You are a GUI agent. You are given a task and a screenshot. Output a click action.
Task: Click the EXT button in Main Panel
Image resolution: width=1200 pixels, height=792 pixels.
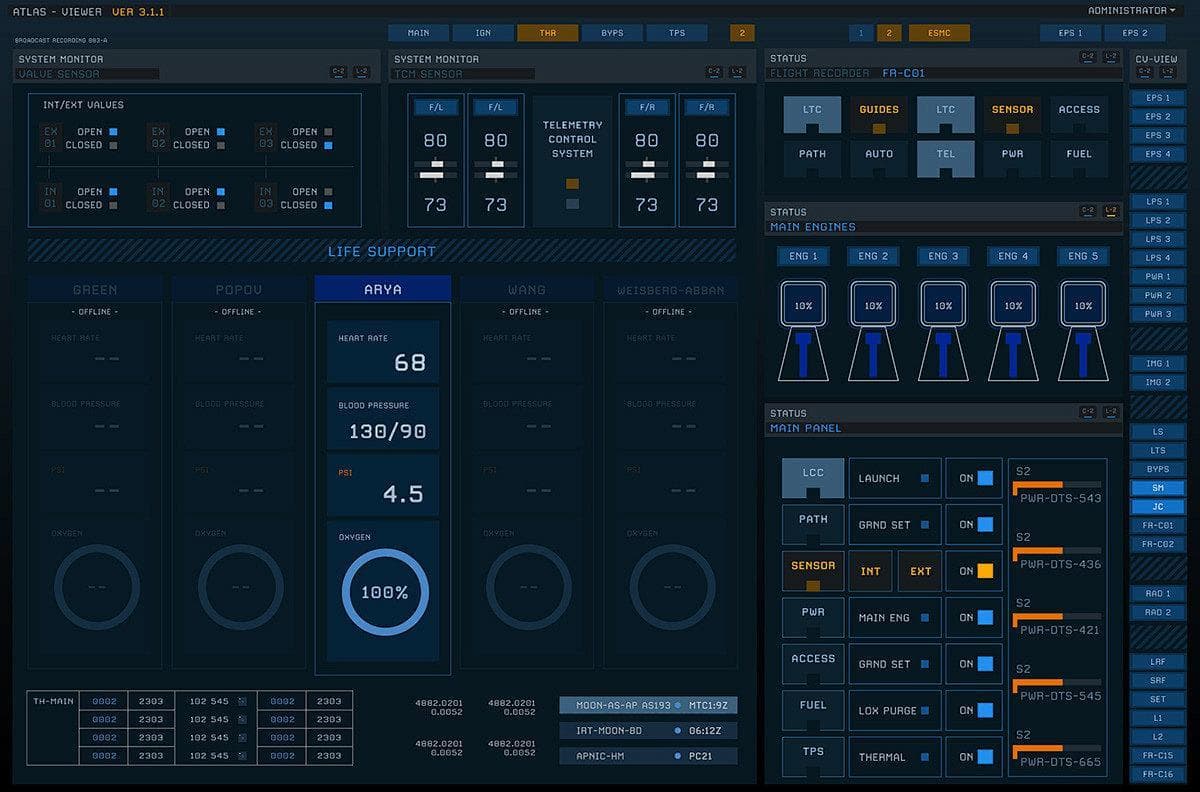(x=920, y=571)
